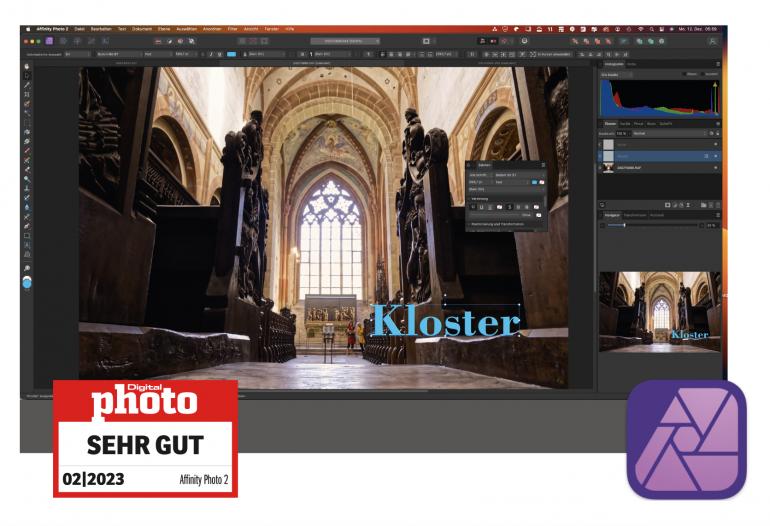The width and height of the screenshot is (770, 526).
Task: Select the Rectangle shape tool
Action: (x=26, y=236)
